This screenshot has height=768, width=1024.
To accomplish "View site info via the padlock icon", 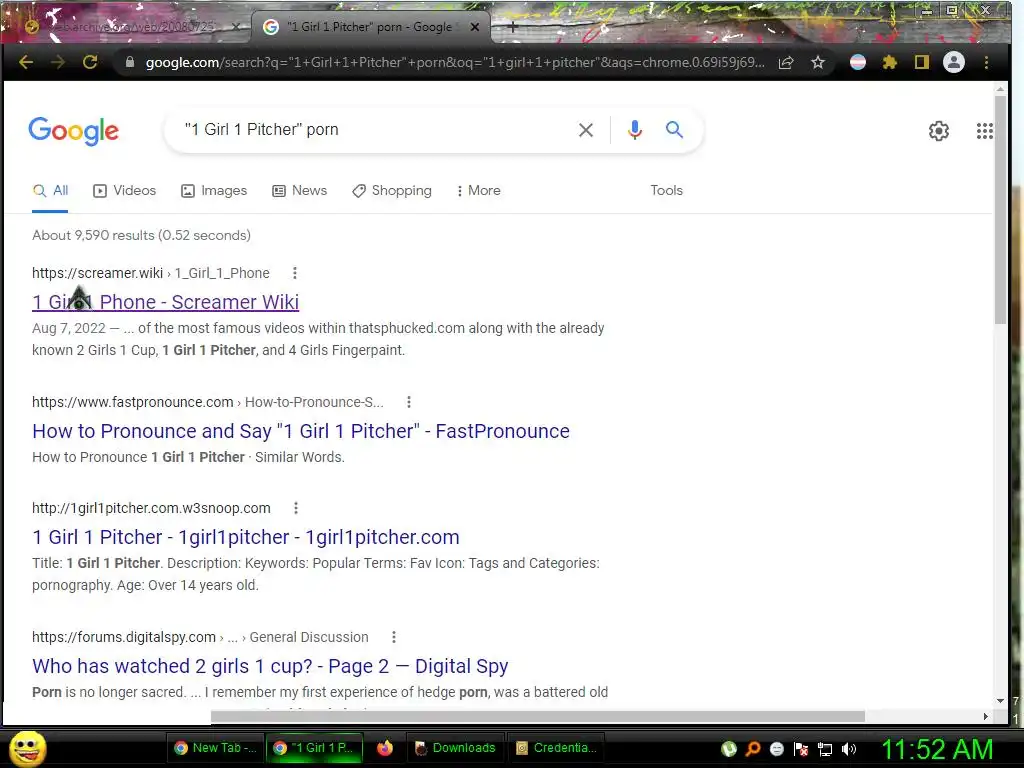I will click(129, 62).
